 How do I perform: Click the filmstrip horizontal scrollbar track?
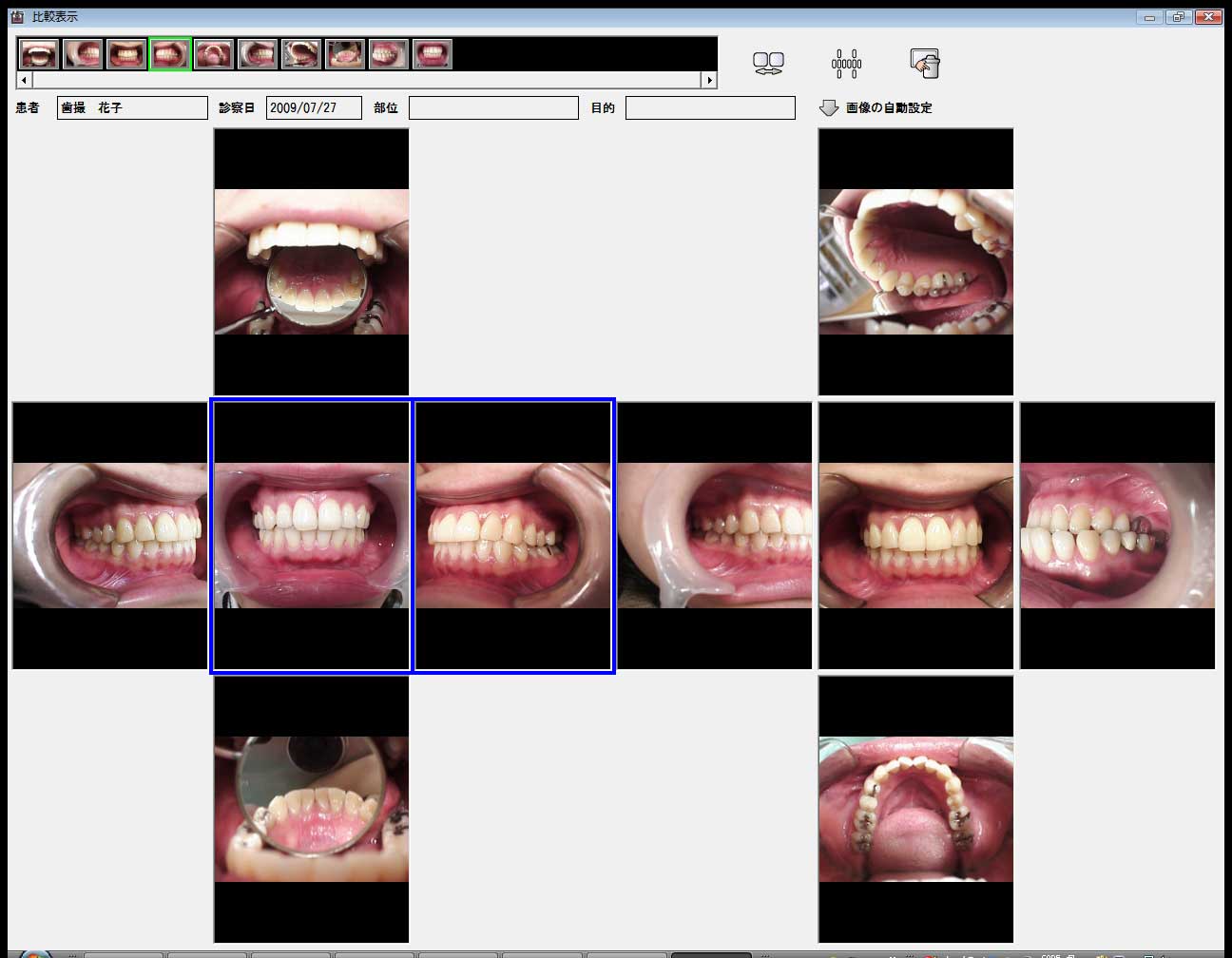(367, 81)
